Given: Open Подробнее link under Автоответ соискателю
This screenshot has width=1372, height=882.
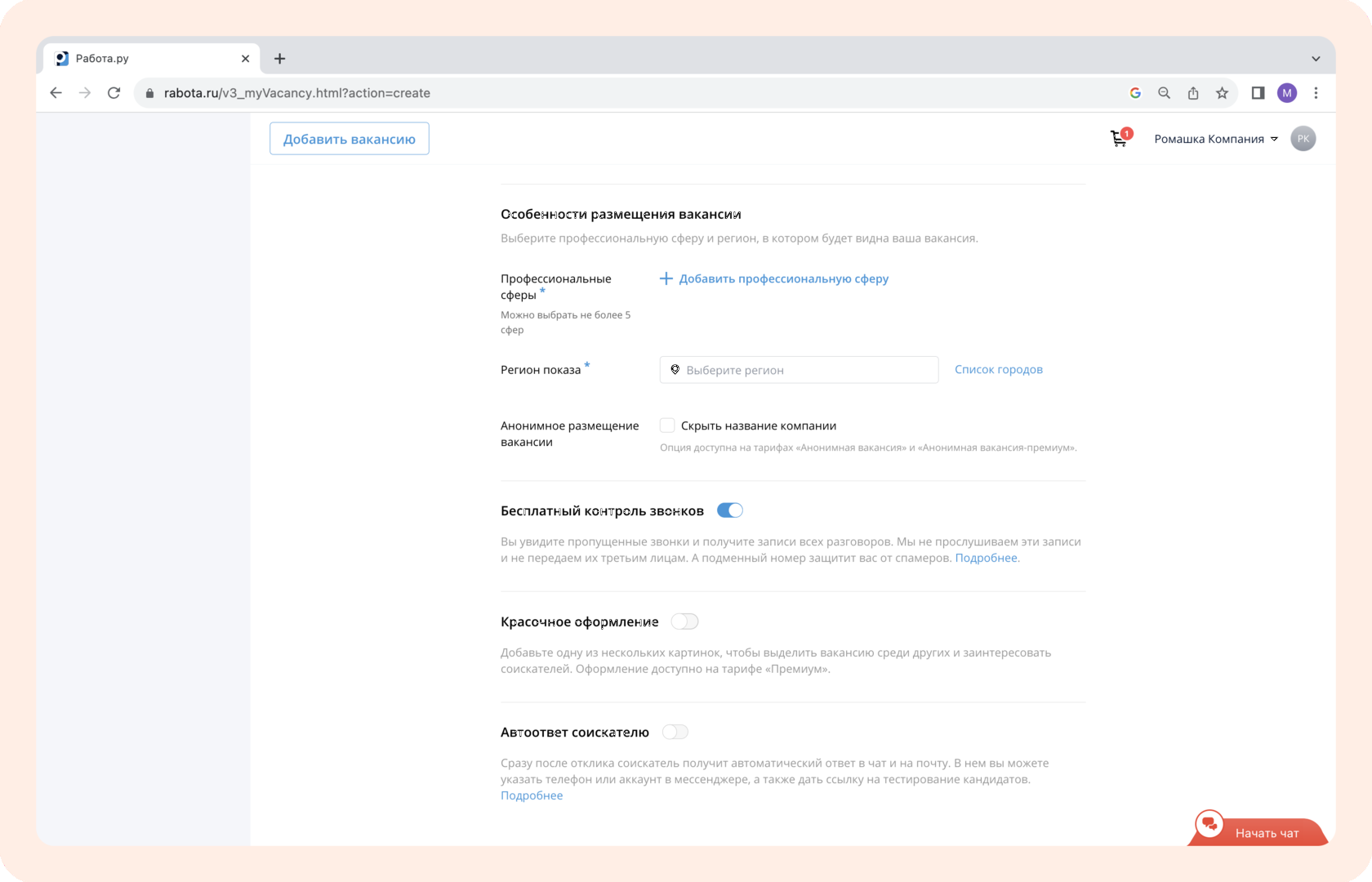Looking at the screenshot, I should pyautogui.click(x=532, y=795).
